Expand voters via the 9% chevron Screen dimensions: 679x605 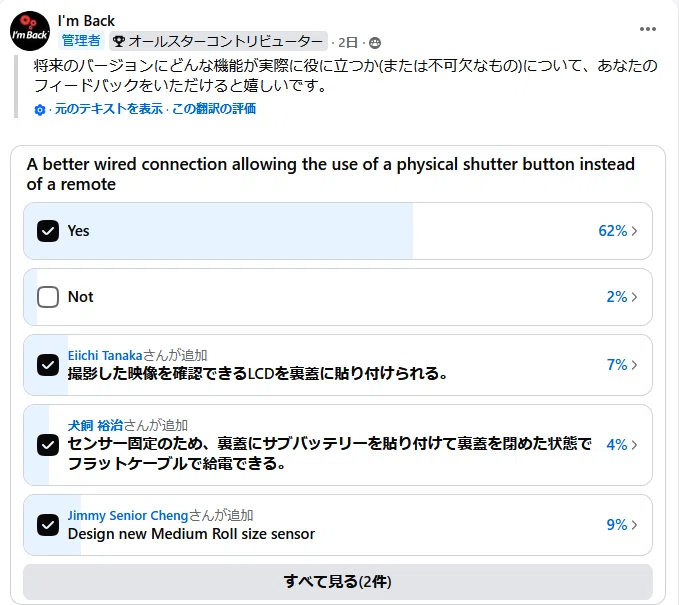[x=634, y=525]
